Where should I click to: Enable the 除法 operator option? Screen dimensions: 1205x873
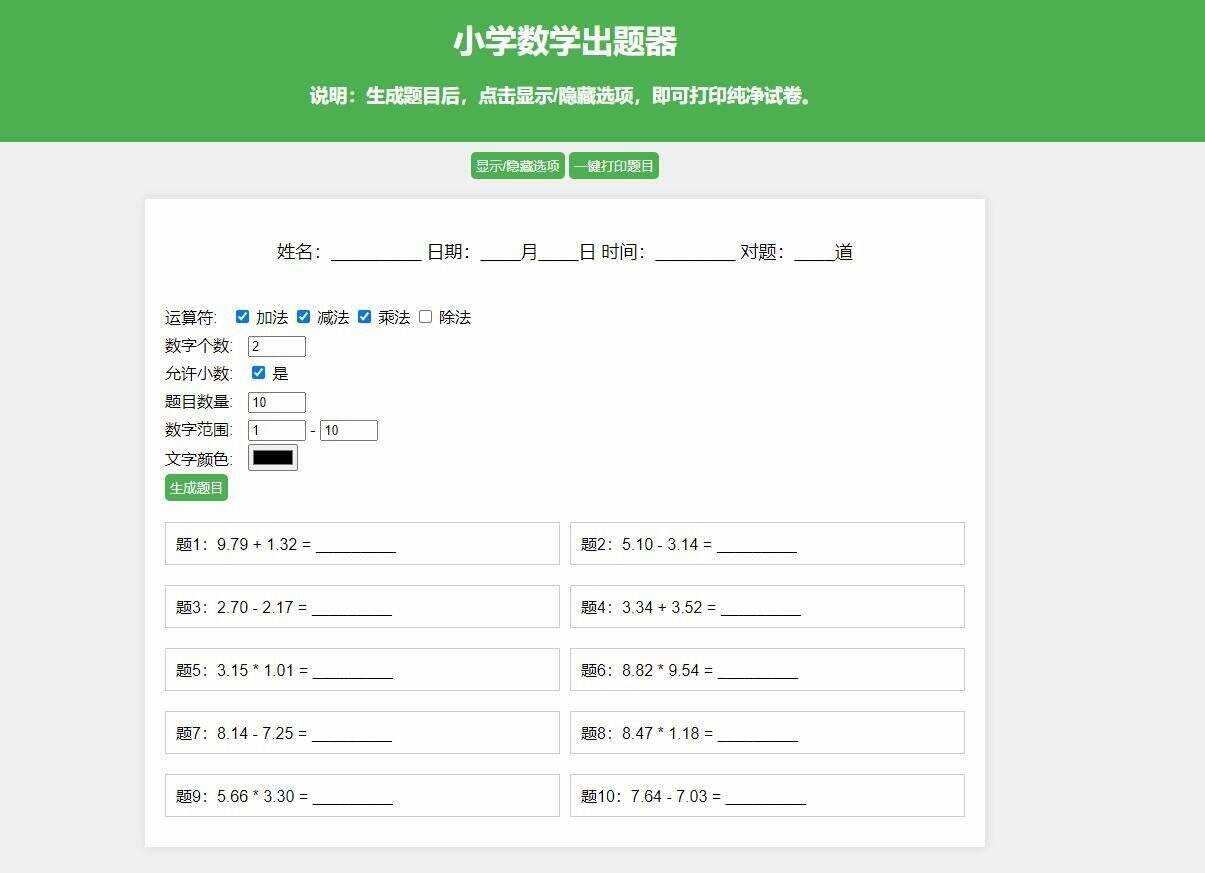coord(424,316)
